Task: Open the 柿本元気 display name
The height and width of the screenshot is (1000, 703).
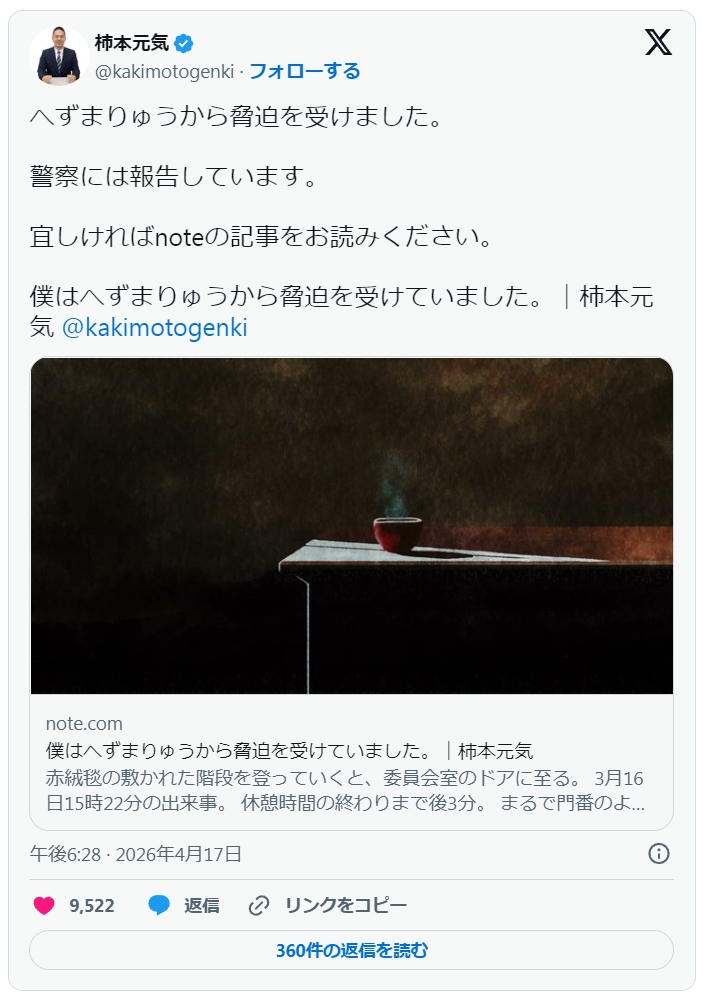Action: [x=131, y=43]
